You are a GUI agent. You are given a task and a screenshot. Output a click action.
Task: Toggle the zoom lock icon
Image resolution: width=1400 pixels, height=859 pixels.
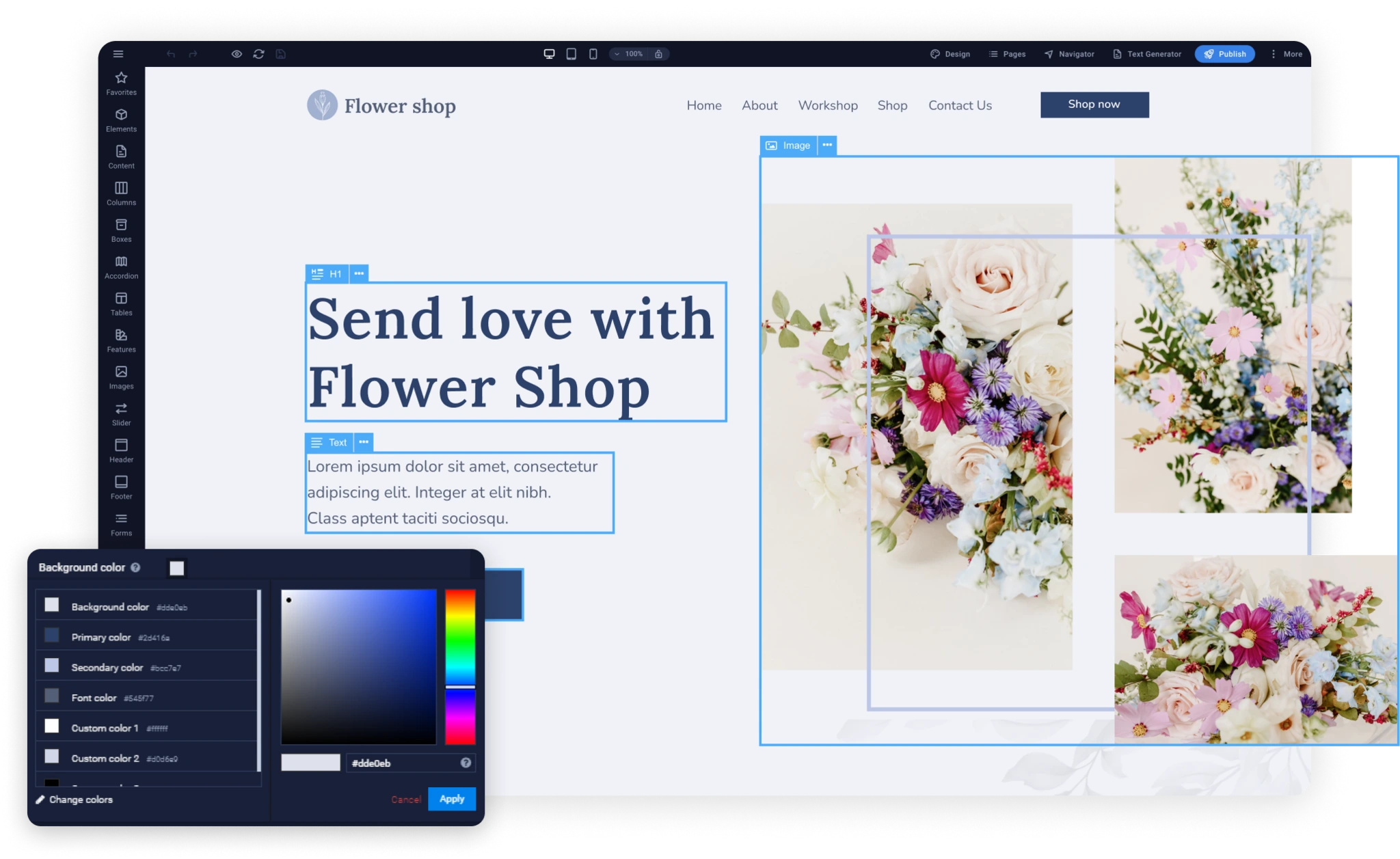coord(658,54)
